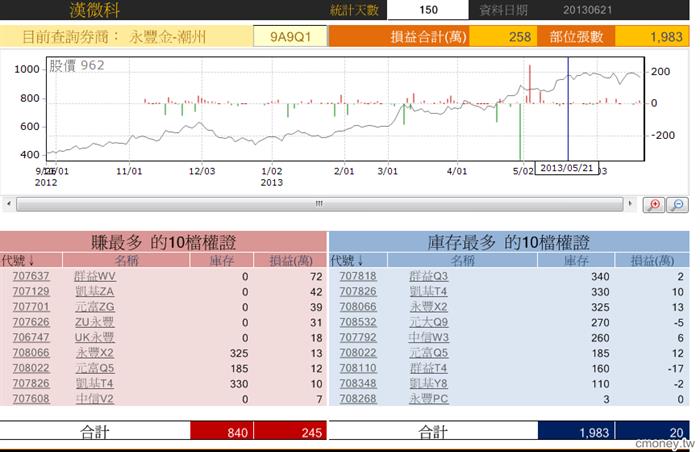The height and width of the screenshot is (452, 700).
Task: Click 名稱 header in profit table
Action: (127, 260)
